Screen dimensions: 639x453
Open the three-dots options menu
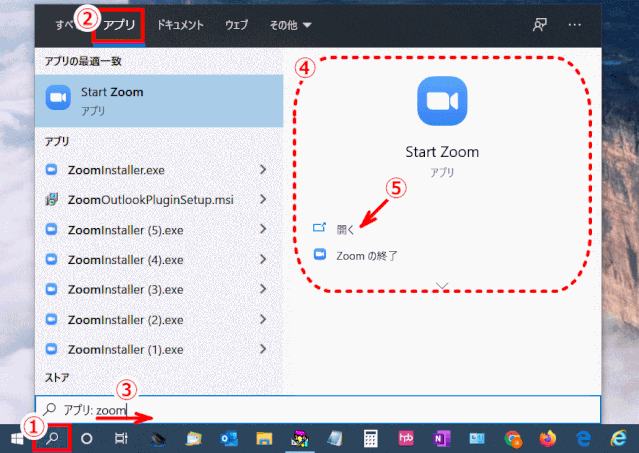[575, 25]
